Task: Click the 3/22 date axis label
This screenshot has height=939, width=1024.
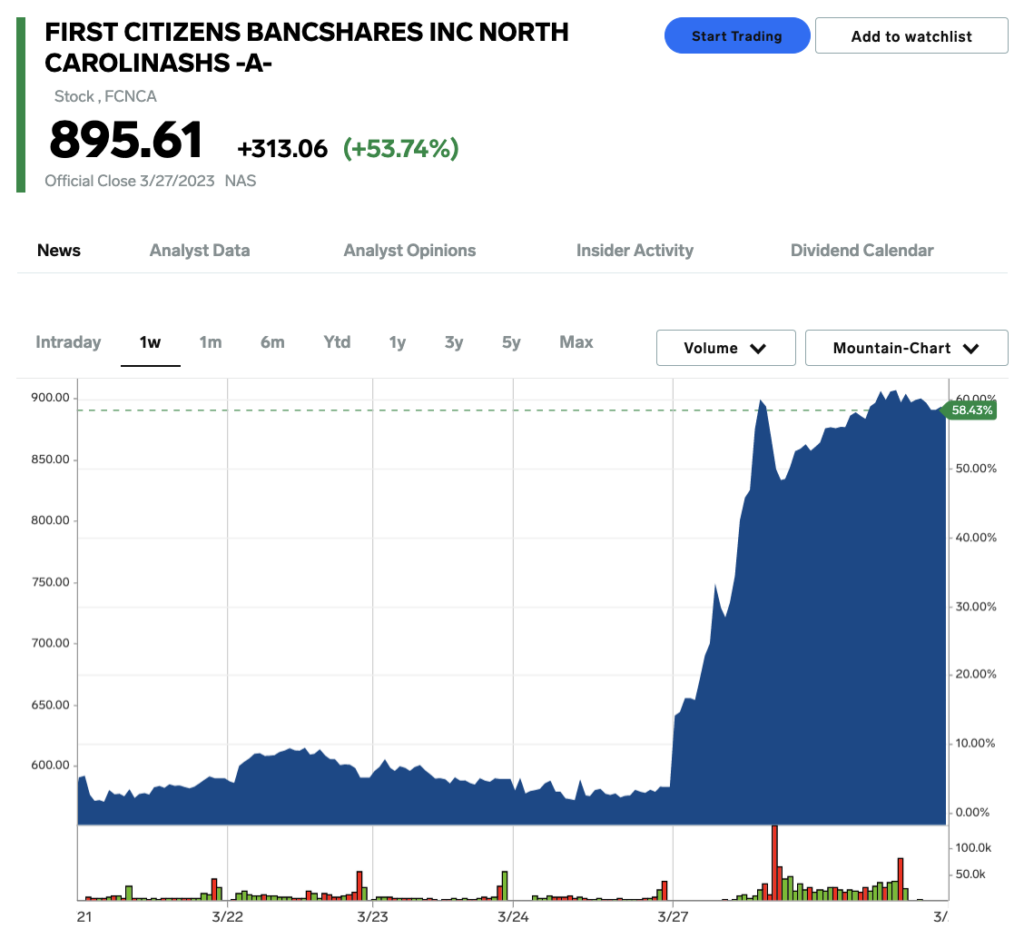Action: (x=227, y=917)
